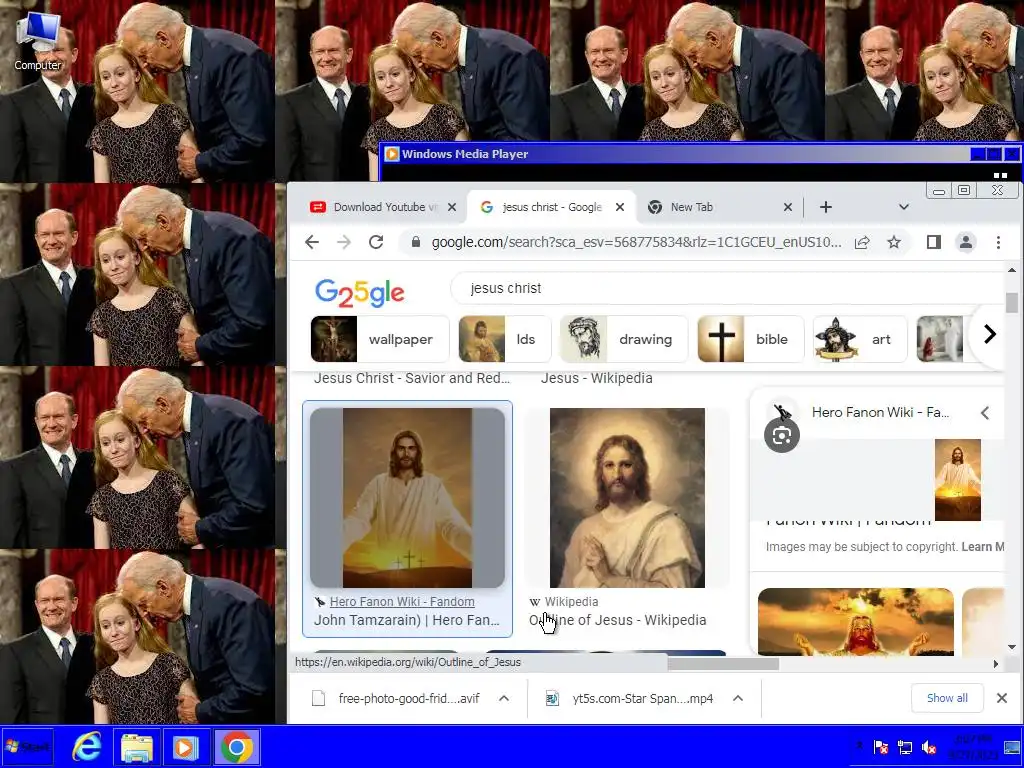Open the network tray icon
The image size is (1024, 768).
coord(904,747)
